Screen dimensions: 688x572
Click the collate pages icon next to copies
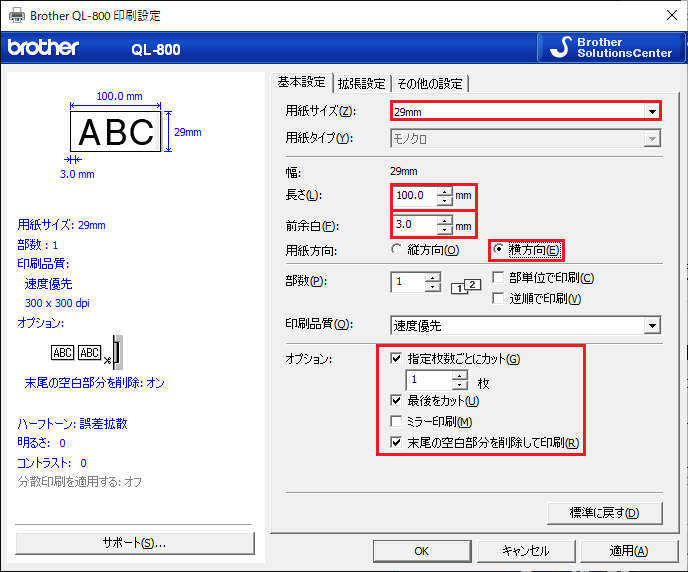(467, 287)
